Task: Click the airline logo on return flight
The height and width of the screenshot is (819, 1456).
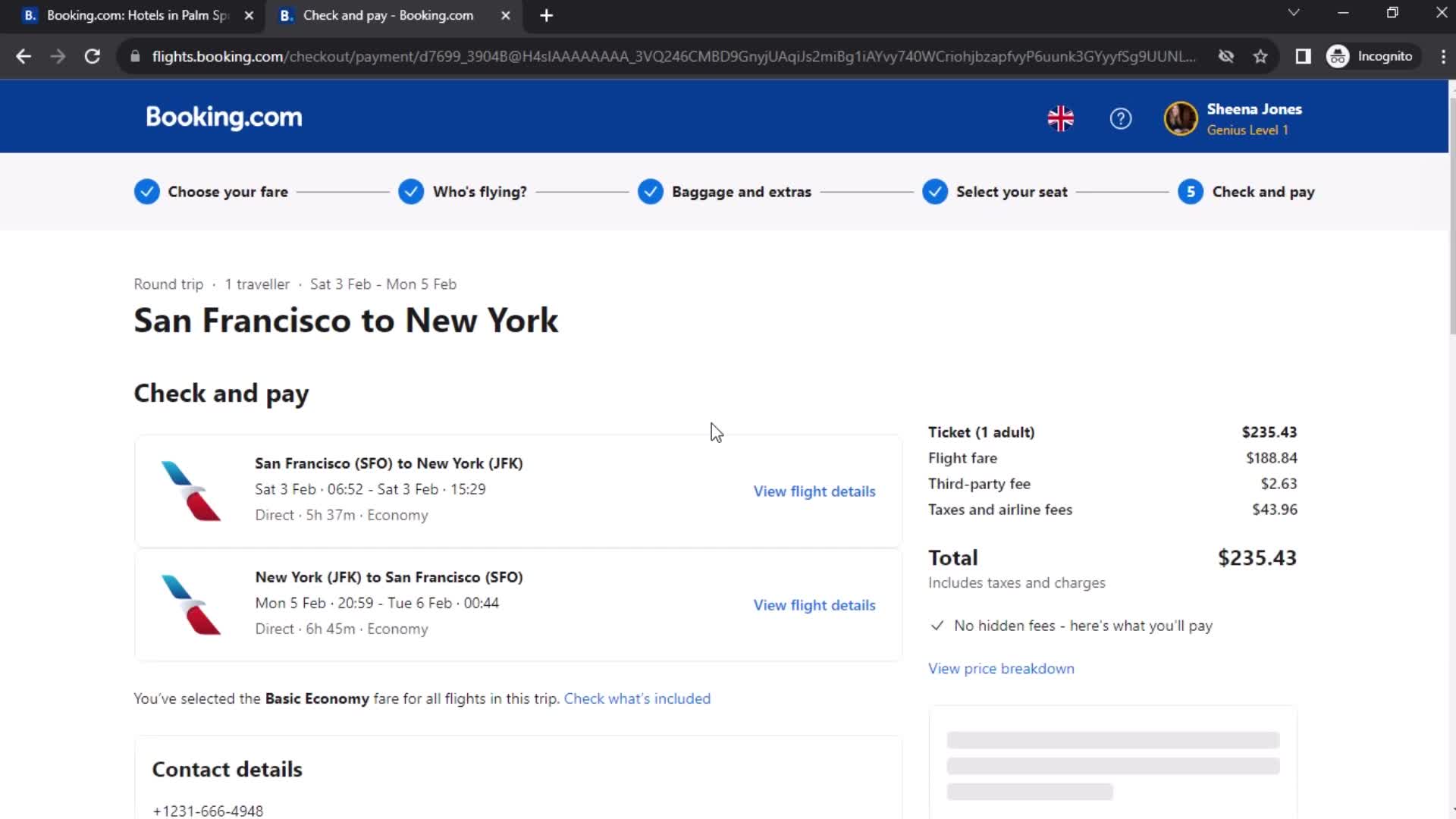Action: 191,604
